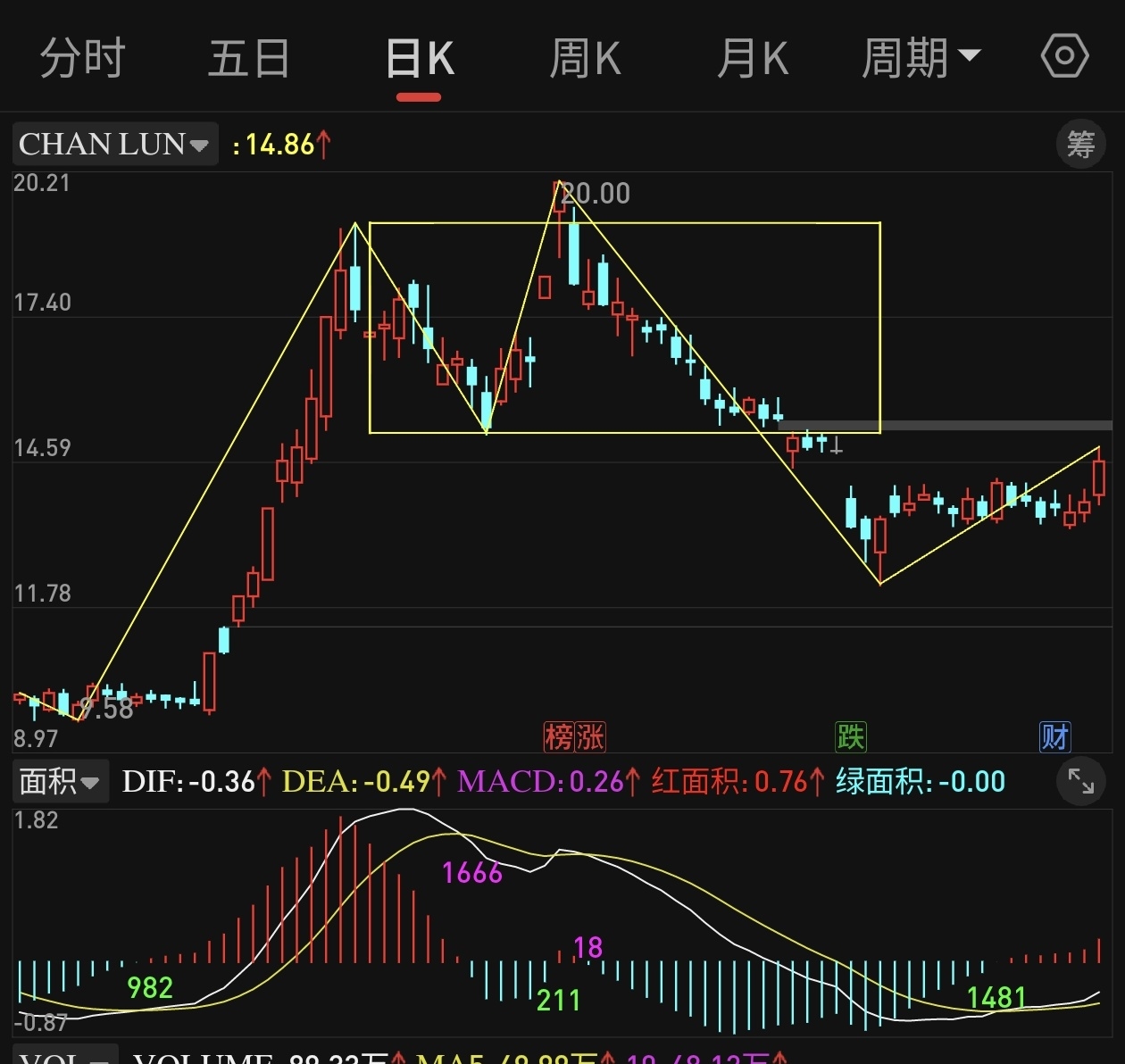The image size is (1125, 1064).
Task: Tap the 1666 area label in MACD
Action: (472, 873)
